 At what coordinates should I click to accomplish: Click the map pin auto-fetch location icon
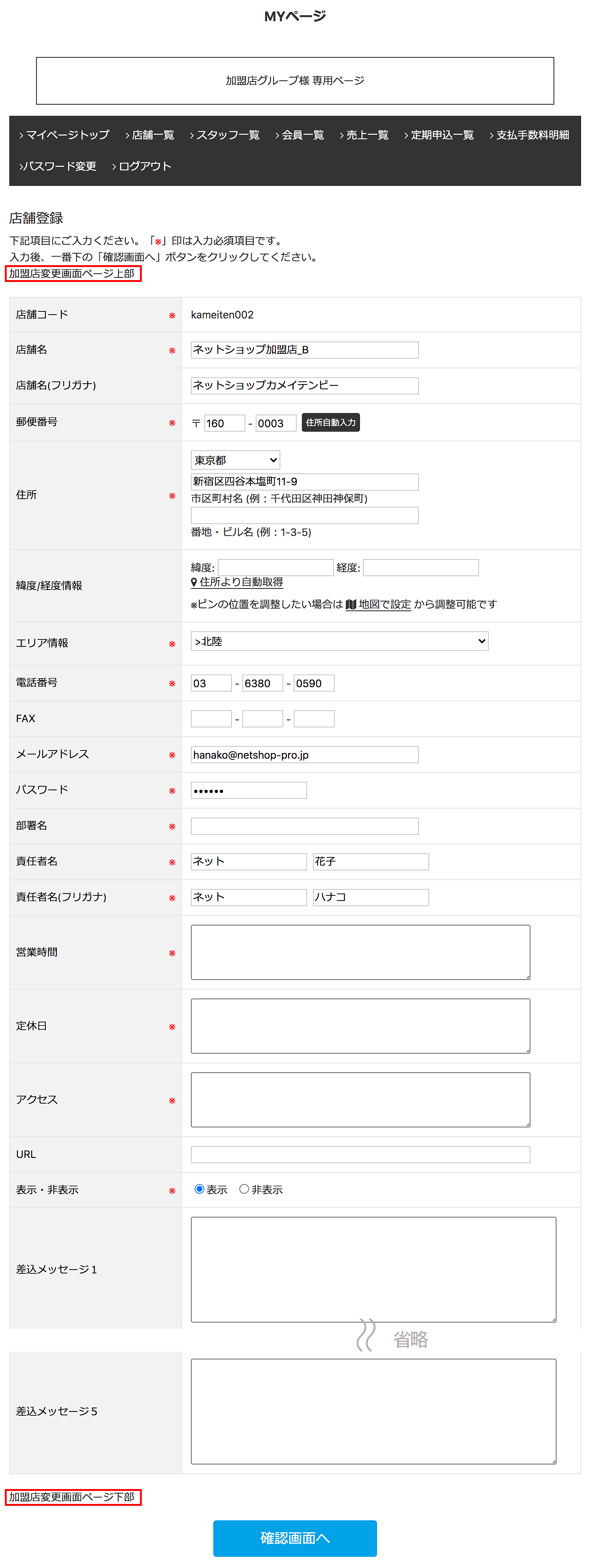pos(194,583)
